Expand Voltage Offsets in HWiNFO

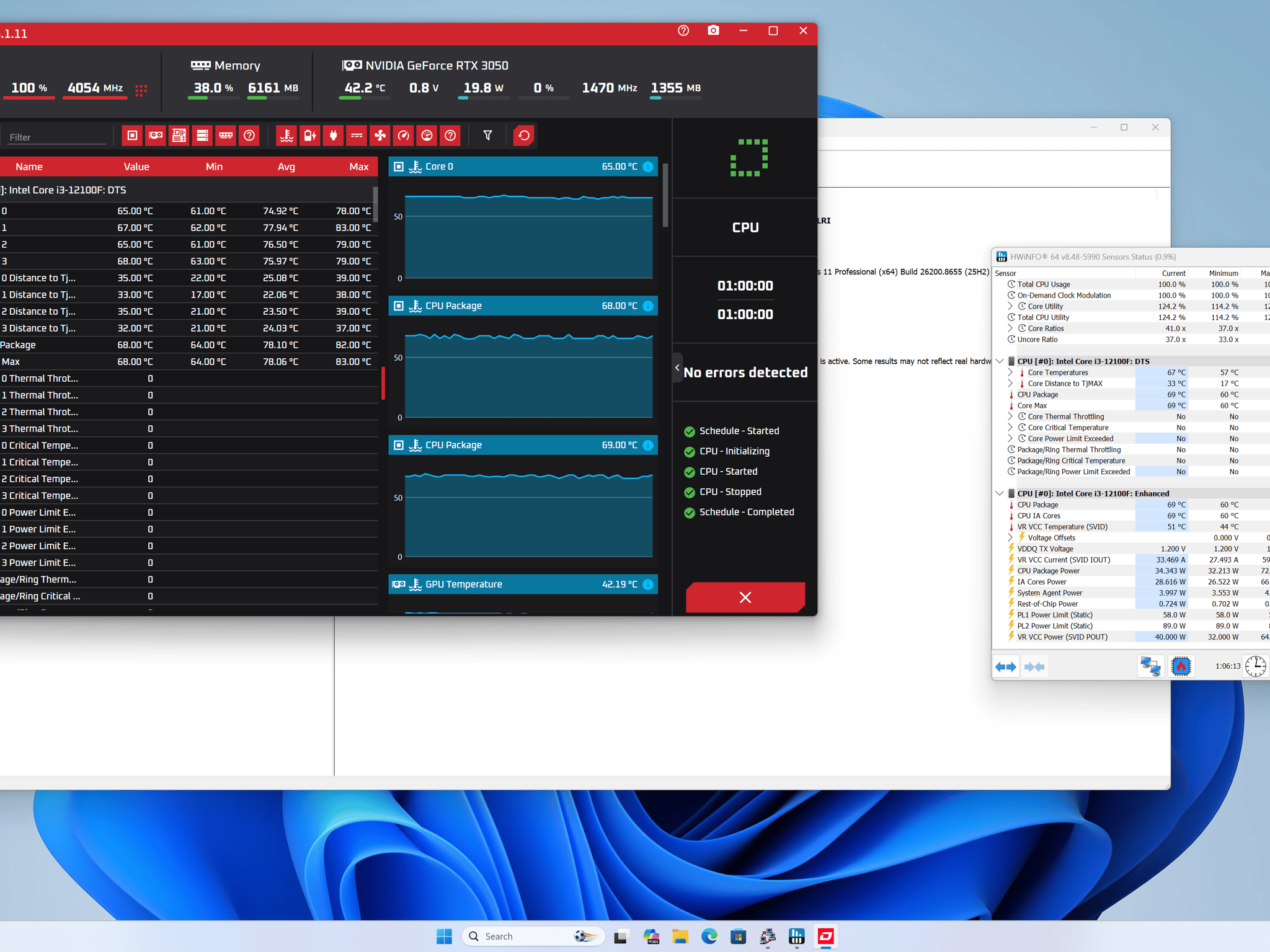pyautogui.click(x=1010, y=538)
